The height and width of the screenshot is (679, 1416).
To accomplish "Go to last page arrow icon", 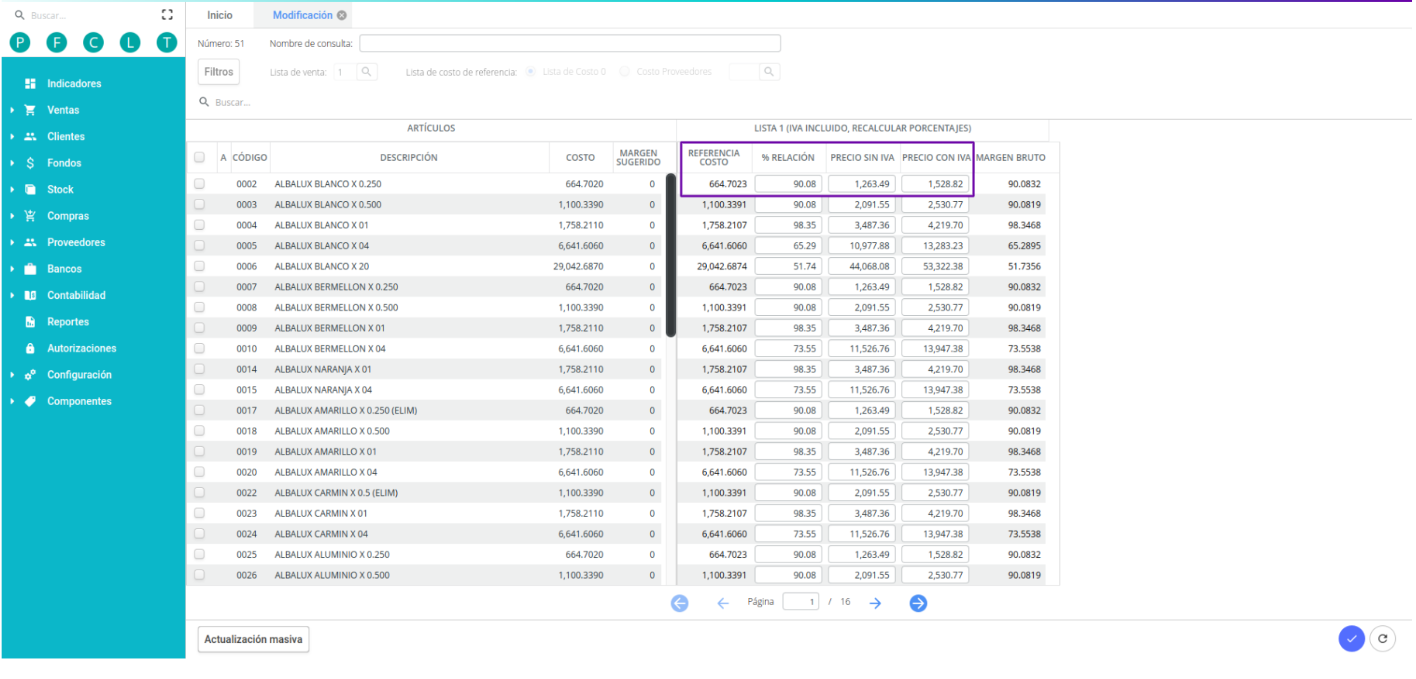I will pos(918,603).
